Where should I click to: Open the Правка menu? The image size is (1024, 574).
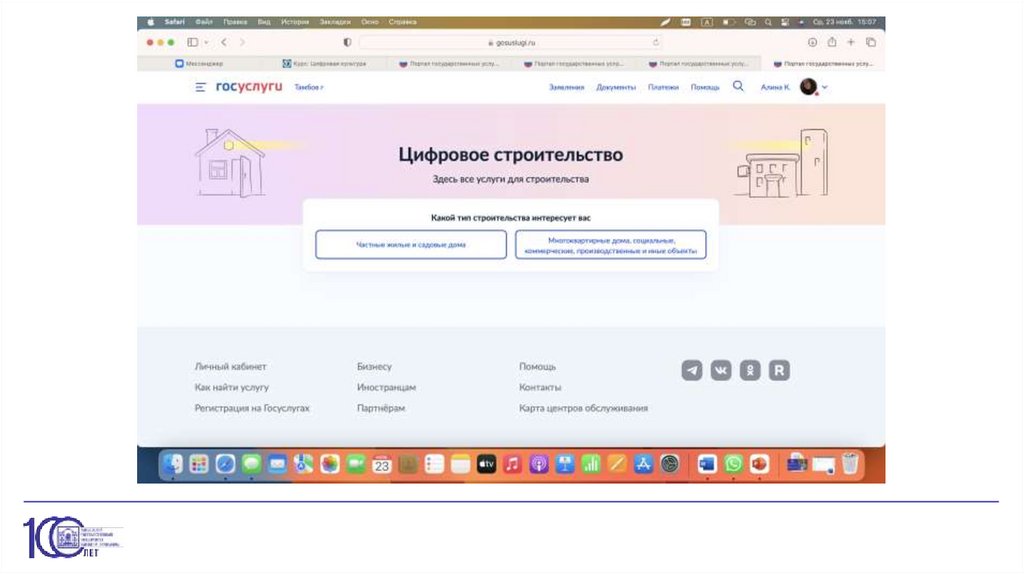pyautogui.click(x=235, y=22)
